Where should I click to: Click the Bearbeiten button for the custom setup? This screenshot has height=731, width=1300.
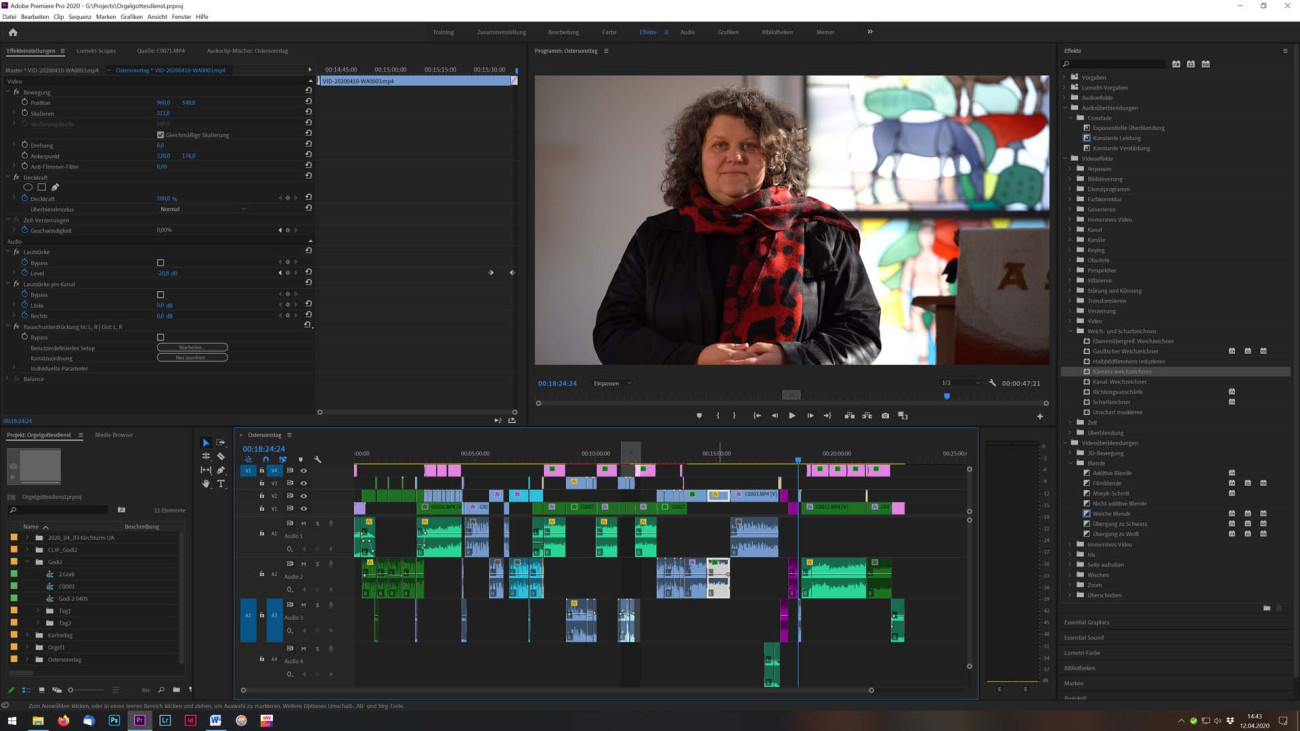[x=192, y=347]
